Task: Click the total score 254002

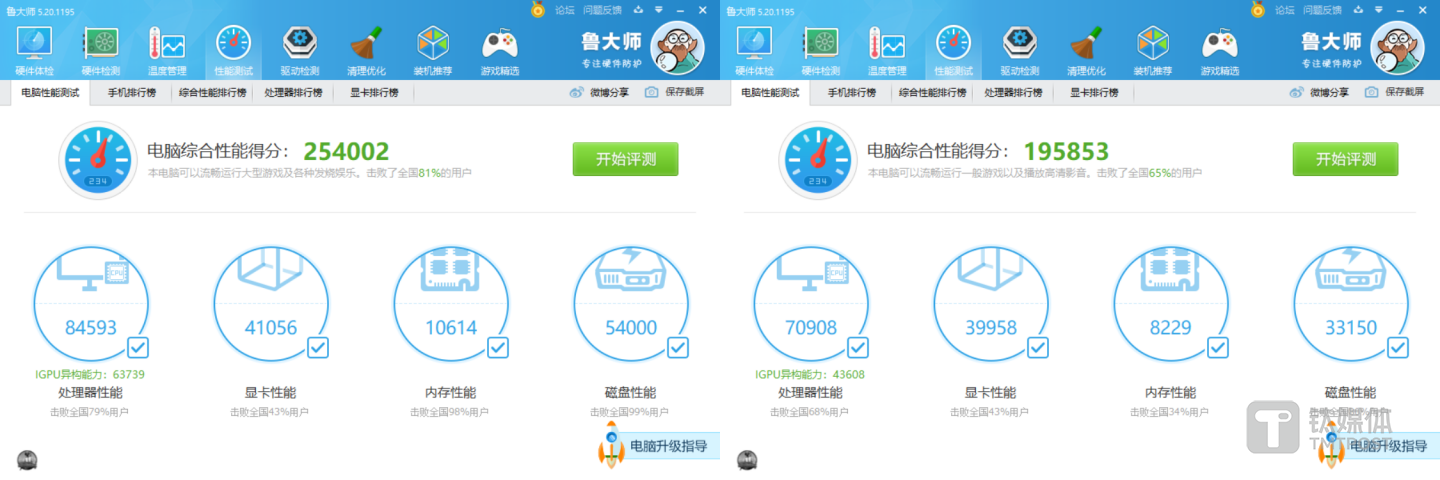Action: [346, 152]
